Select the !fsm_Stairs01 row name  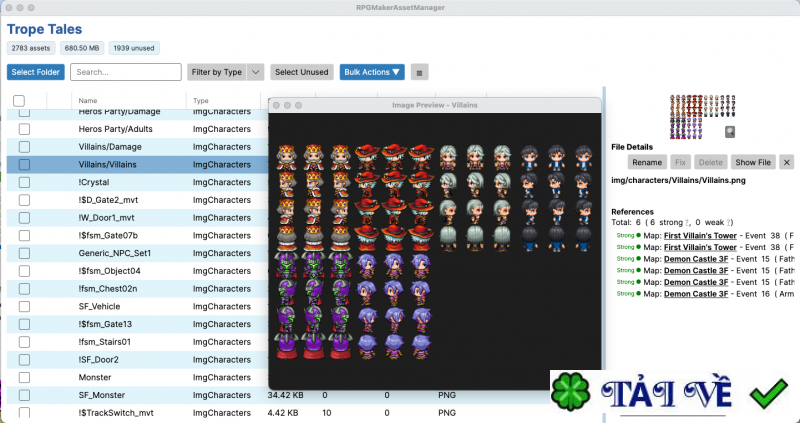click(x=105, y=342)
